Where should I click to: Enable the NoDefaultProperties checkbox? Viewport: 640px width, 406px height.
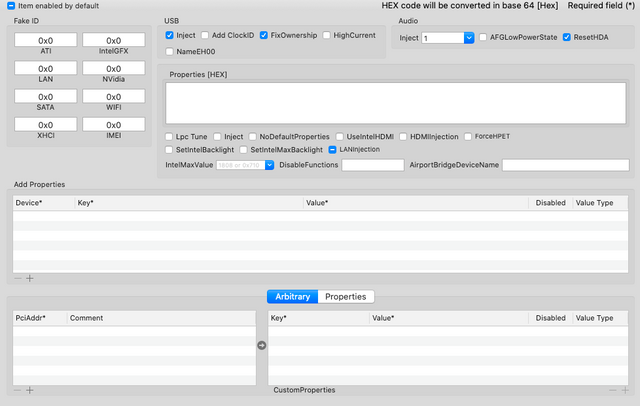(x=253, y=136)
